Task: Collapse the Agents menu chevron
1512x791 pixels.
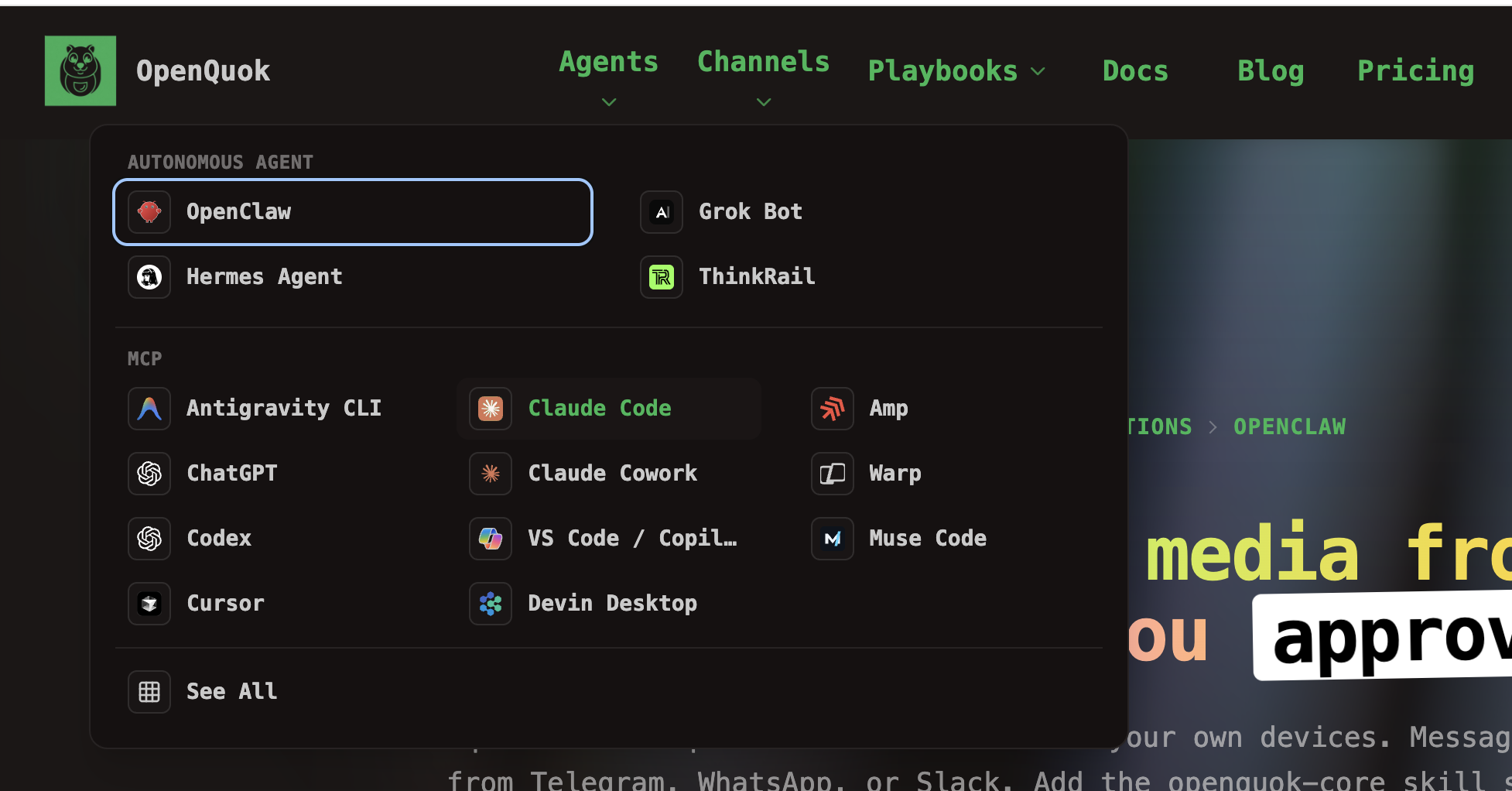Action: (609, 102)
